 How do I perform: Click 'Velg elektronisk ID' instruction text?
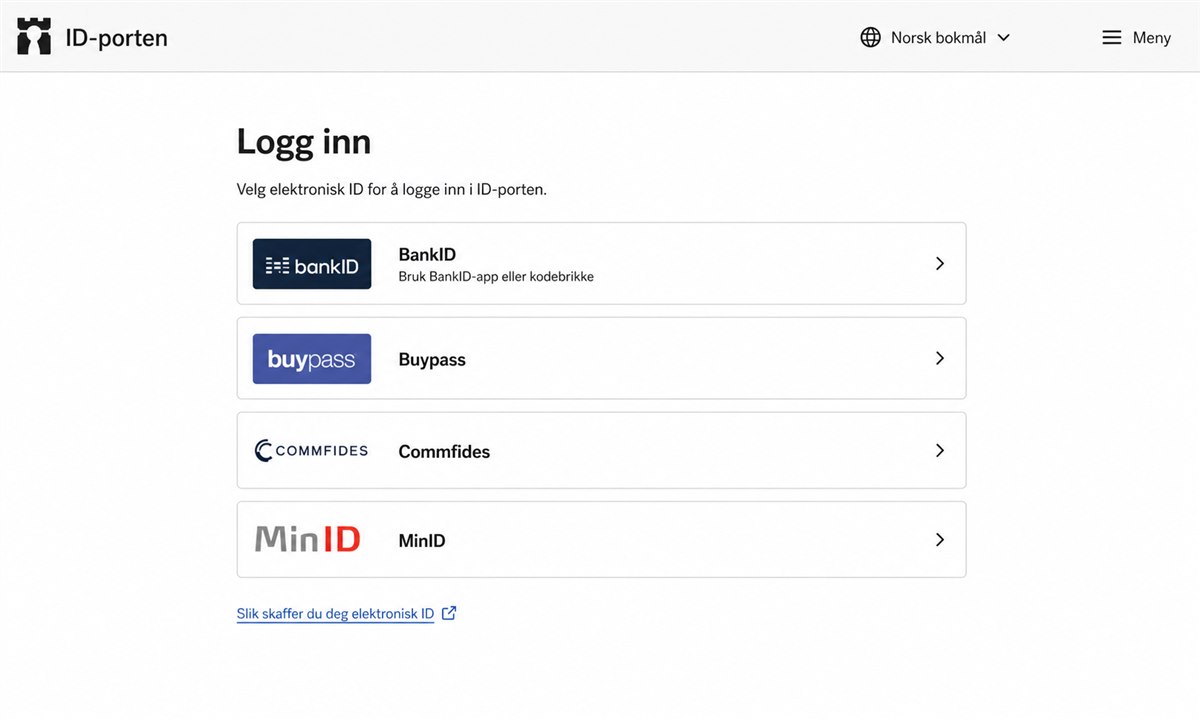tap(392, 190)
